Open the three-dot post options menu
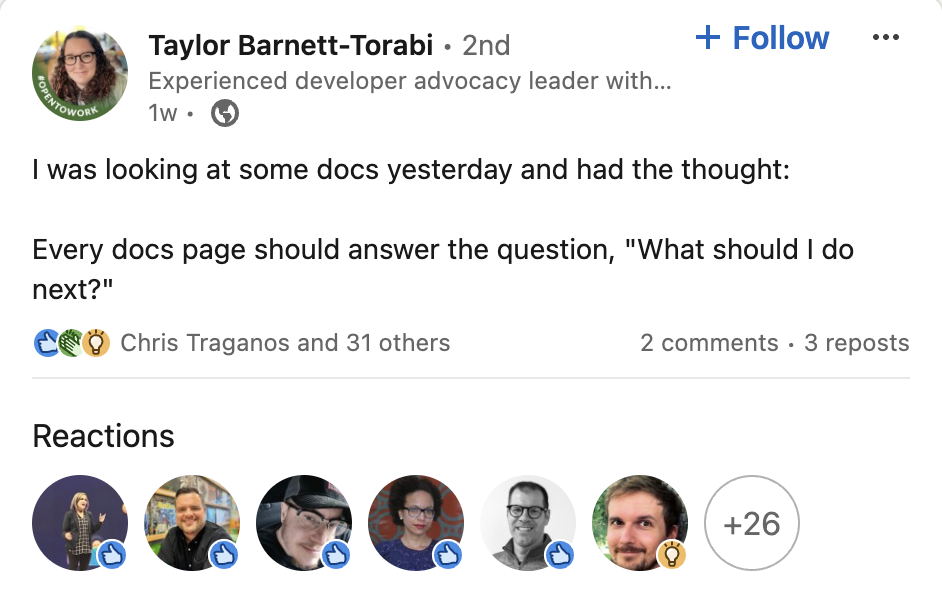942x605 pixels. click(887, 36)
